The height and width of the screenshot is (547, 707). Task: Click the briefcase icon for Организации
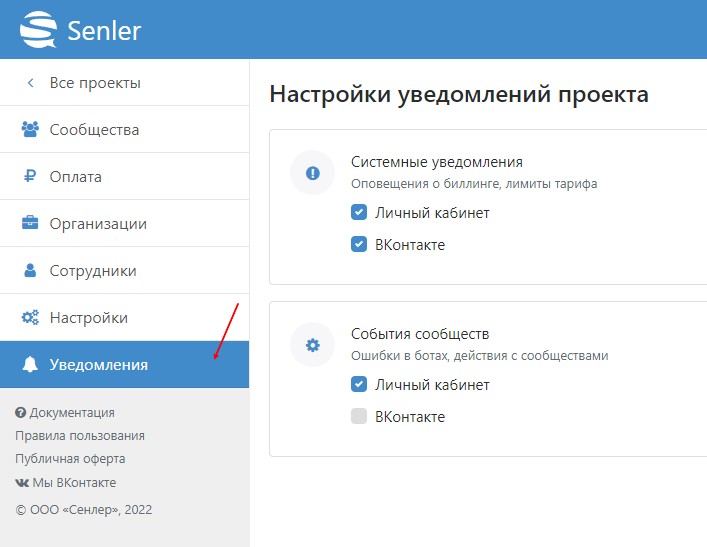30,224
